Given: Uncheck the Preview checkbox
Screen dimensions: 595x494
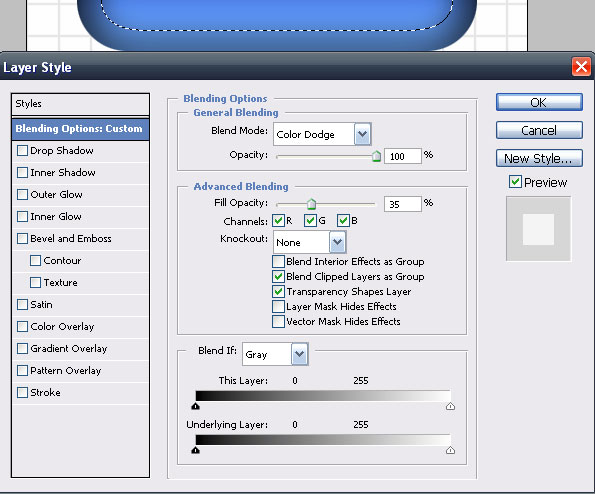Looking at the screenshot, I should pos(515,182).
